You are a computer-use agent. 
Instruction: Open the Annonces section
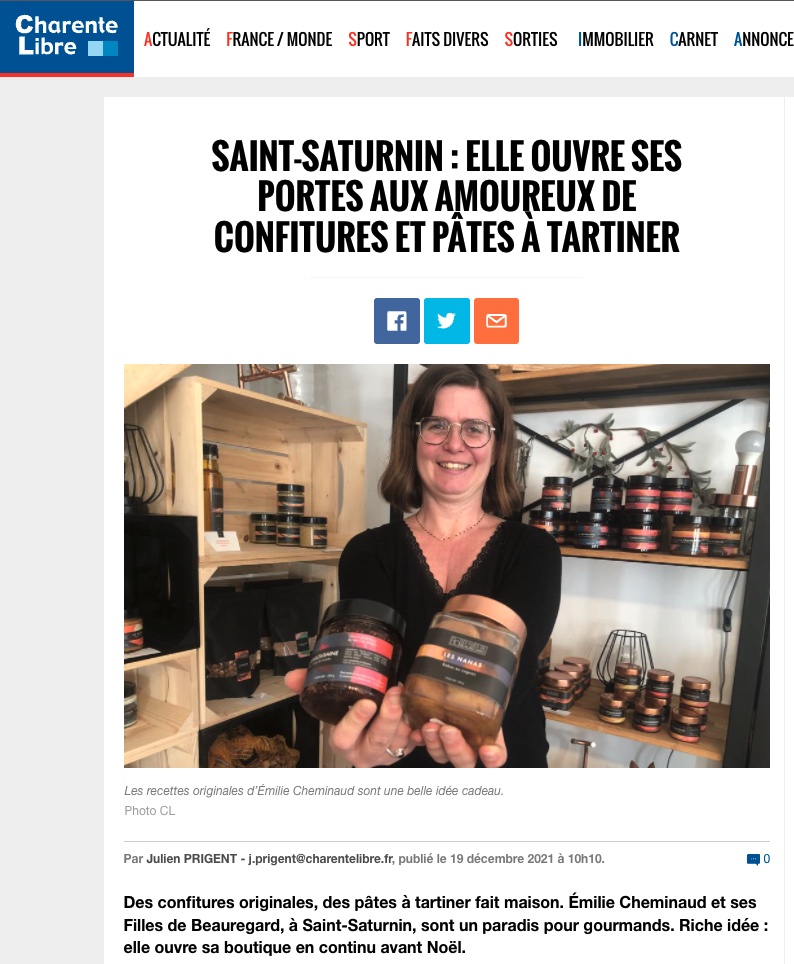(764, 39)
